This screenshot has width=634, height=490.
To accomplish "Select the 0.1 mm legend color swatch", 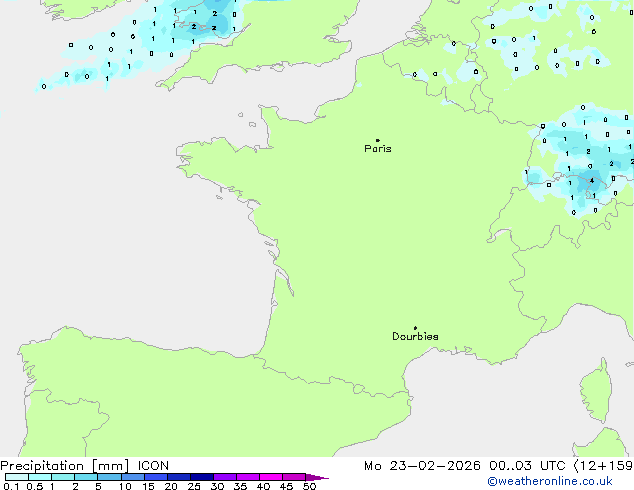I will click(x=17, y=477).
